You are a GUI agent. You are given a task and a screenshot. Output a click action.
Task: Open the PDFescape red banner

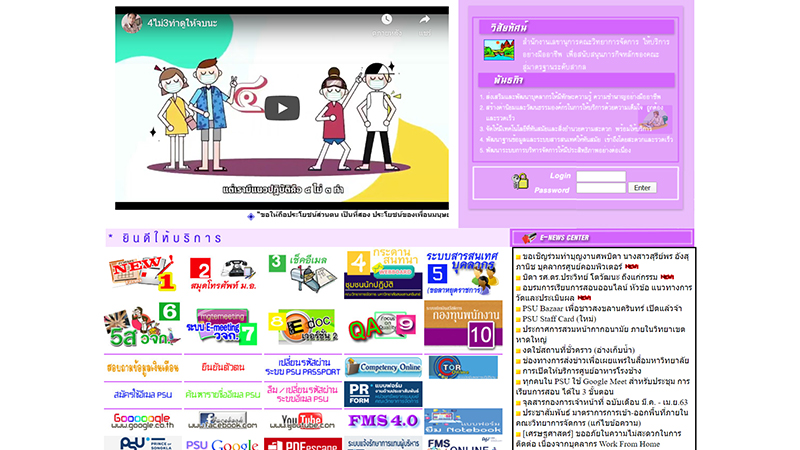(x=303, y=444)
